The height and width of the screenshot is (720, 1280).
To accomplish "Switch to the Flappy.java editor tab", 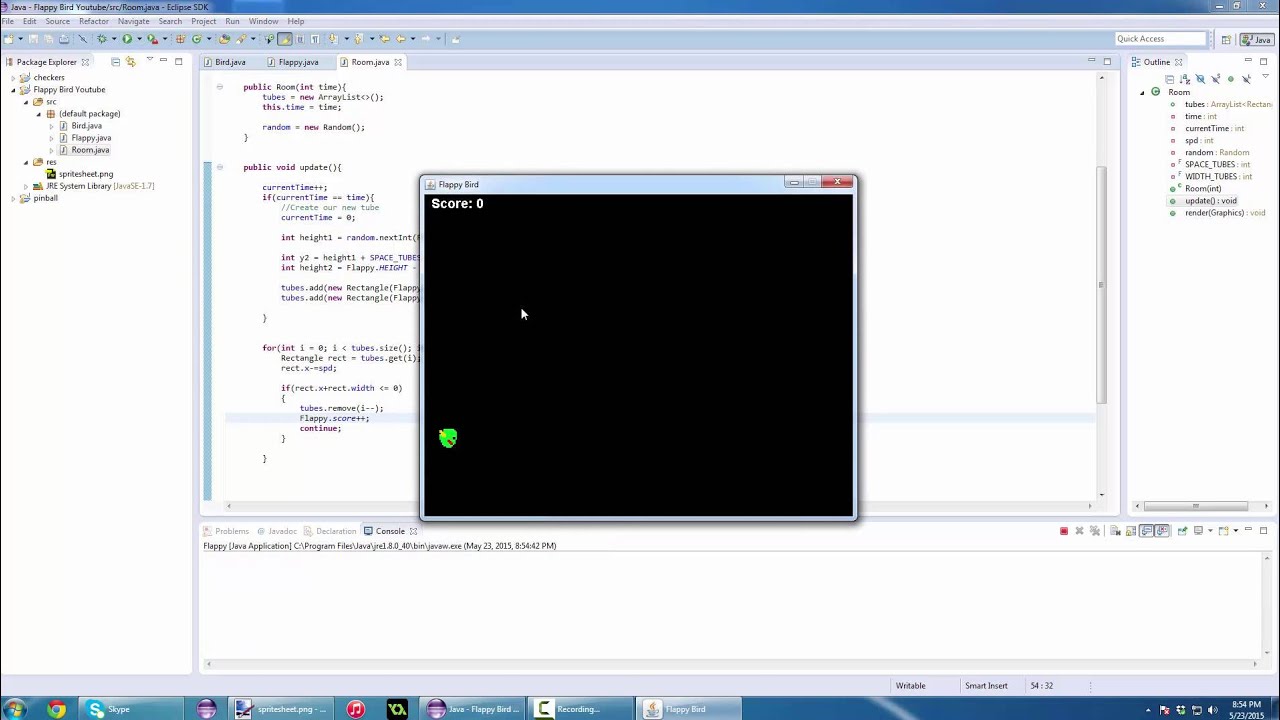I will coord(292,62).
